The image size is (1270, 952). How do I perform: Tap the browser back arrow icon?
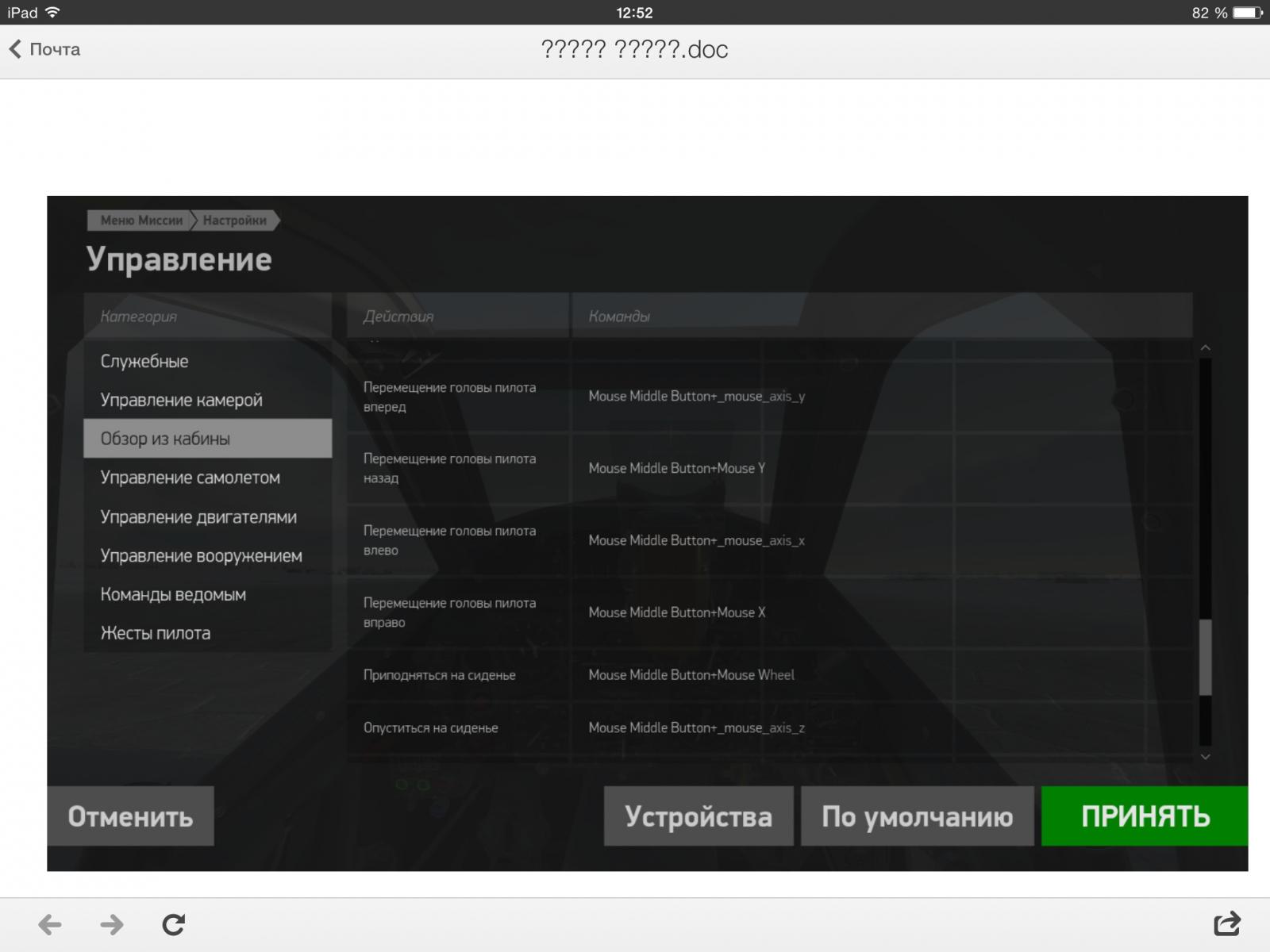coord(50,924)
